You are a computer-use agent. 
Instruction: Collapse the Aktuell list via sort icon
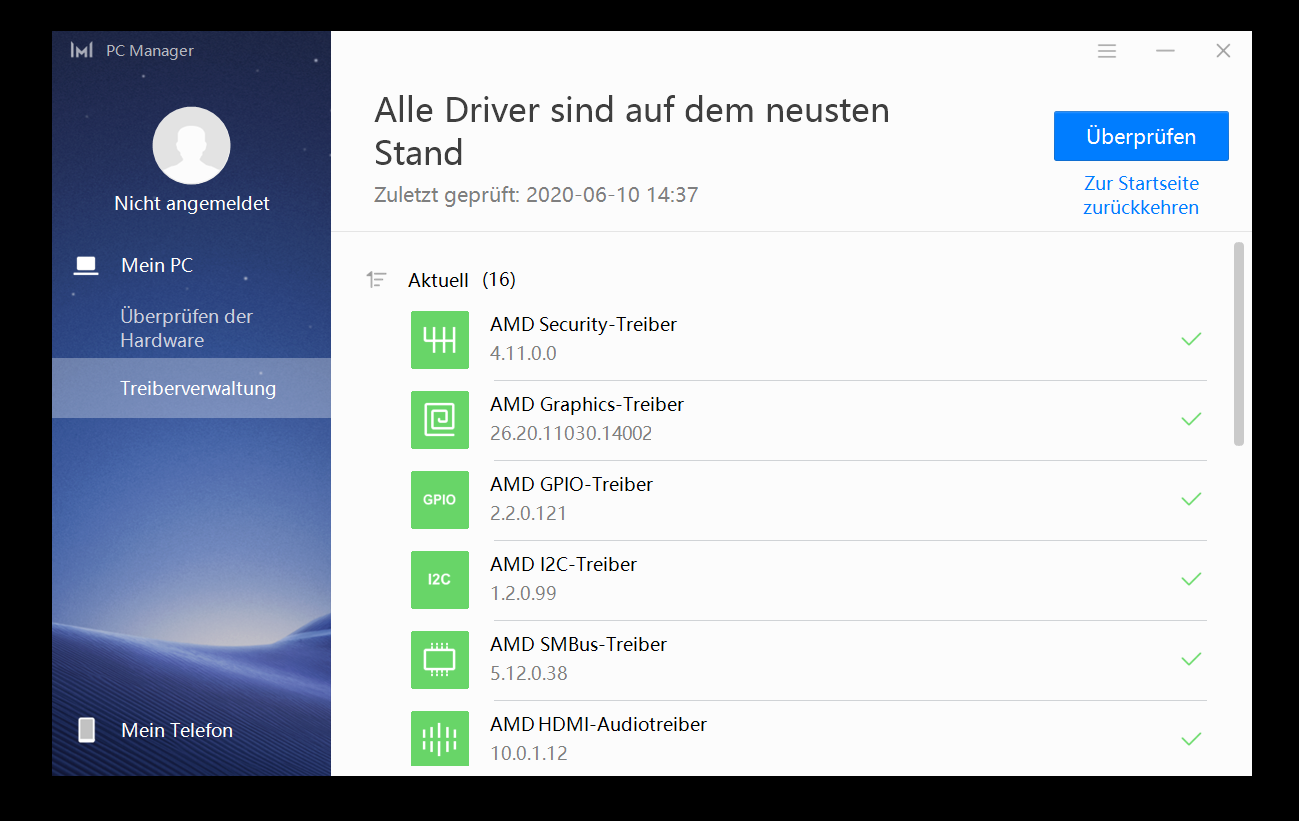click(376, 280)
